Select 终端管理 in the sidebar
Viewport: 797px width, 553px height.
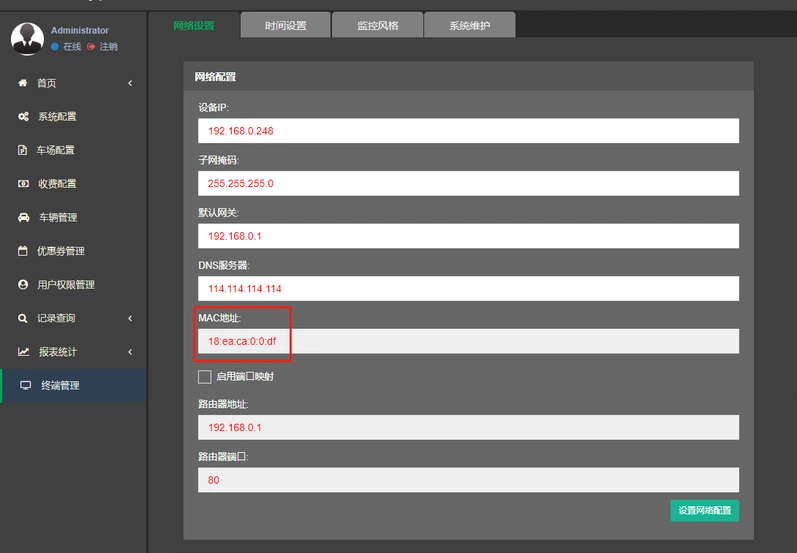74,385
